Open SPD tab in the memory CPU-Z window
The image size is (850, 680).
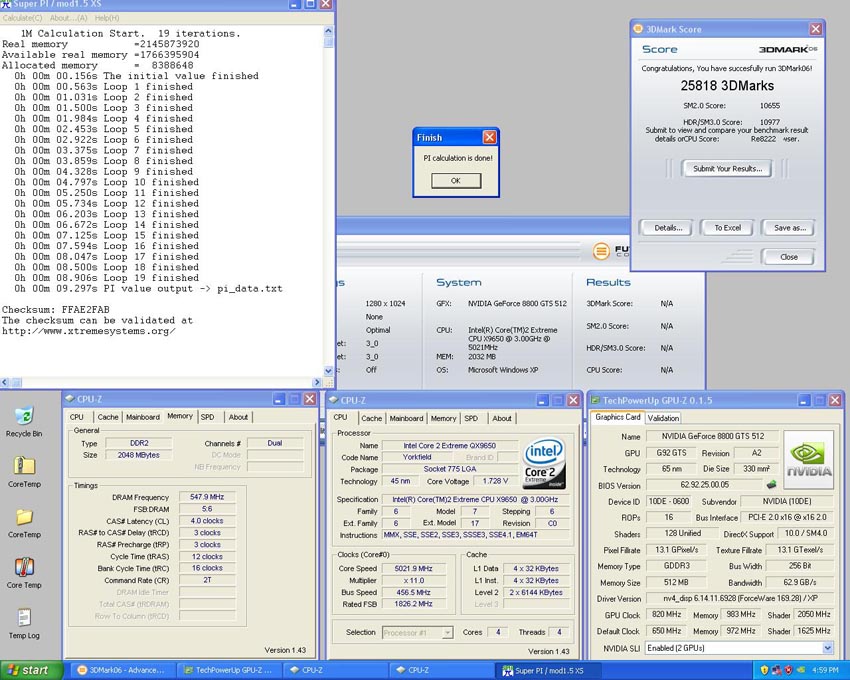point(208,417)
